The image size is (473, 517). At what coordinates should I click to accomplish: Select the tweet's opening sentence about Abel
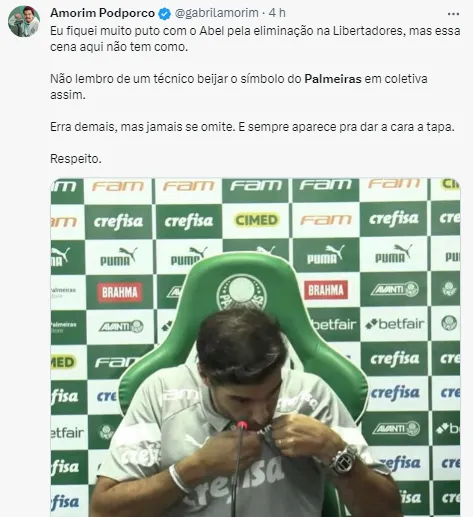pos(255,39)
